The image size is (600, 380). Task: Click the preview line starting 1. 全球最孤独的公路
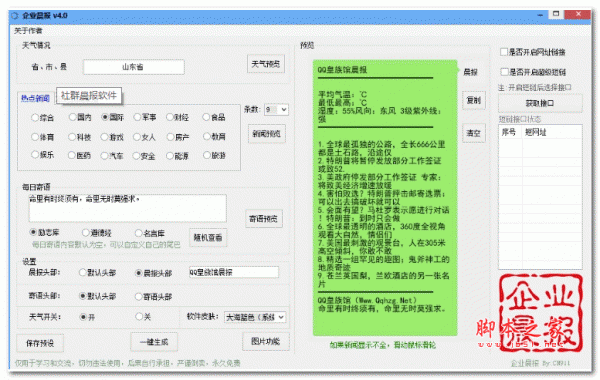point(381,148)
